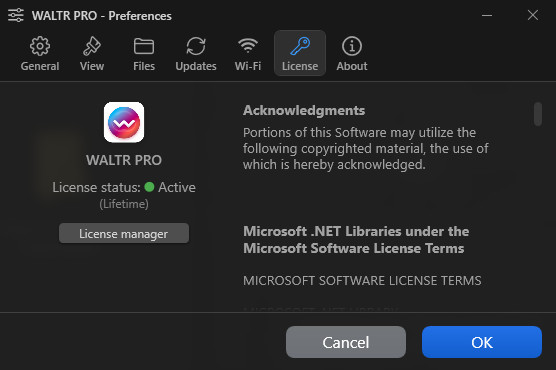Close the Preferences window
The height and width of the screenshot is (370, 556).
(x=533, y=15)
